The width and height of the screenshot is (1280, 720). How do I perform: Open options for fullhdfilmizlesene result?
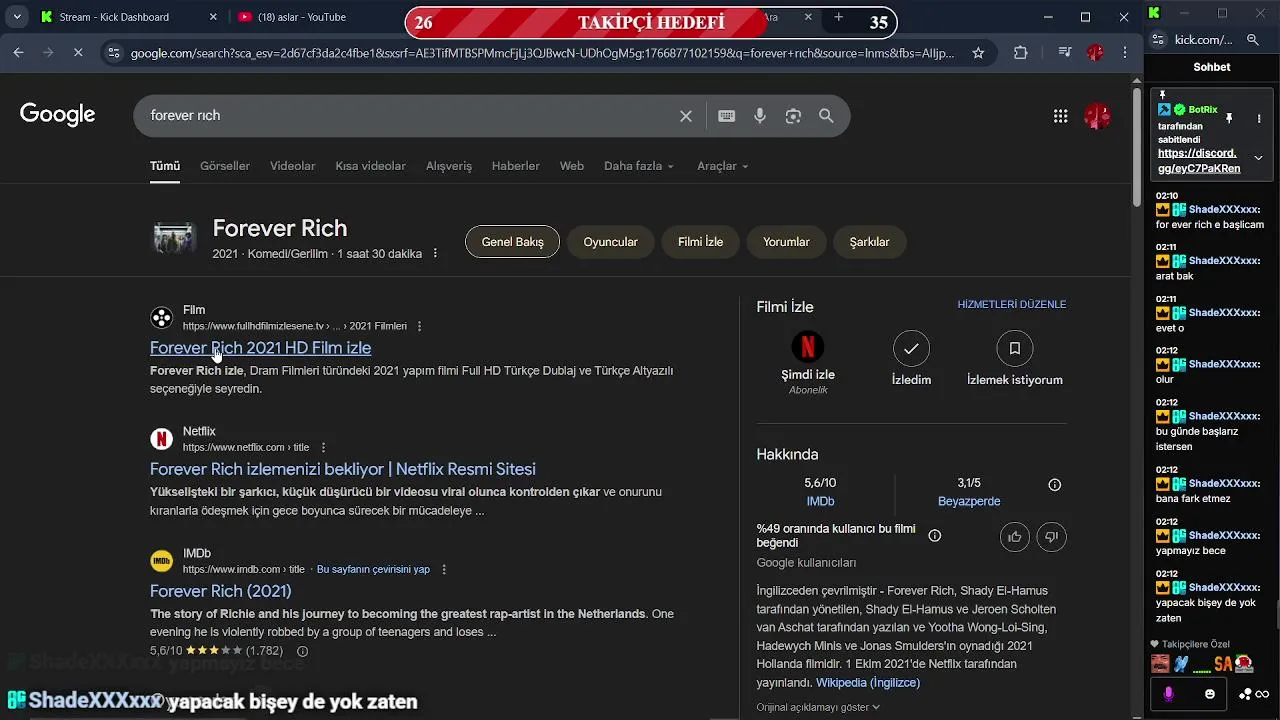point(419,326)
